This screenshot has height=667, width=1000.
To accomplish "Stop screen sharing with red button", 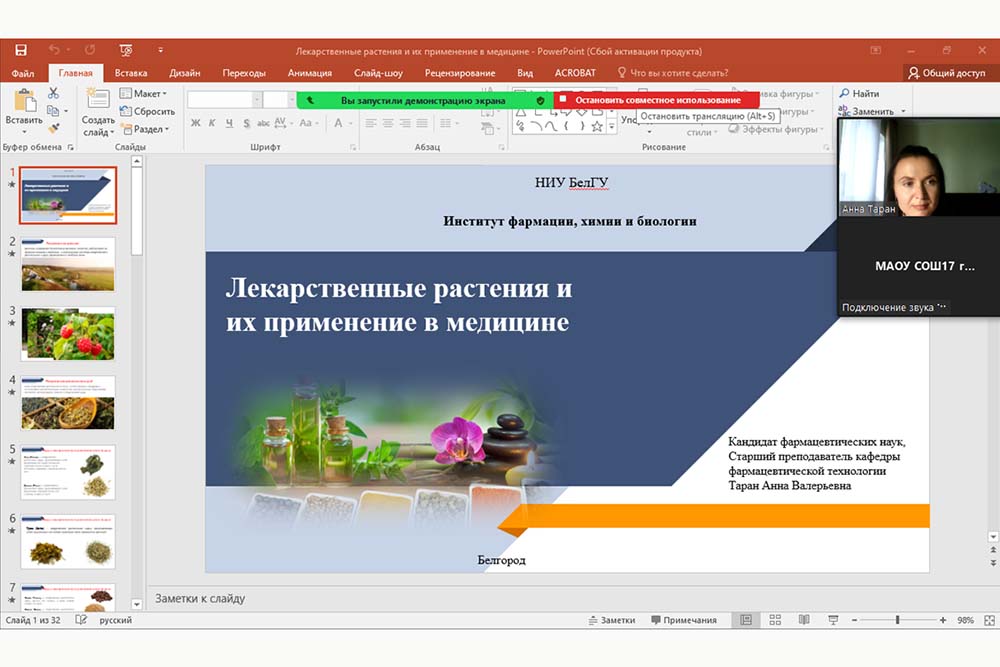I will coord(656,100).
